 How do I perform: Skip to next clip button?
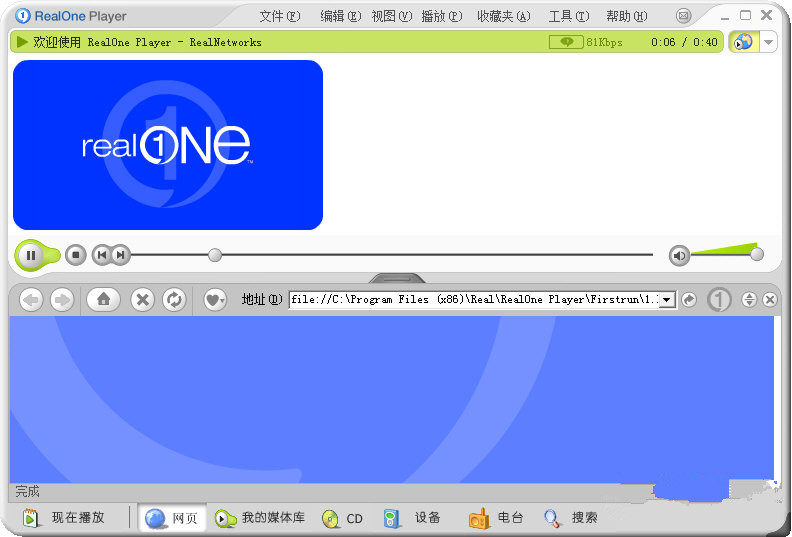pos(121,255)
